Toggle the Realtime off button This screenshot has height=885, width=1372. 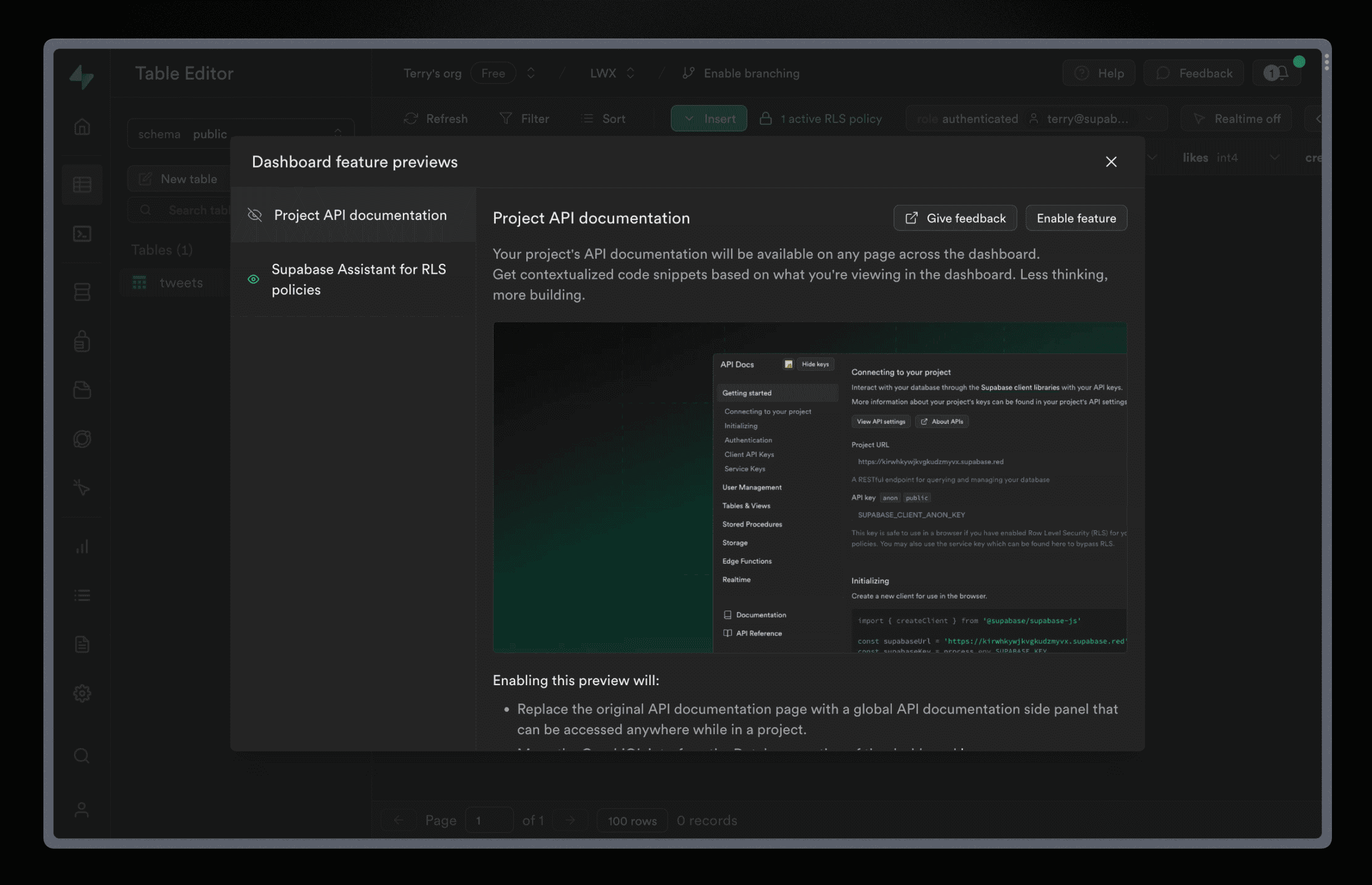(1236, 119)
